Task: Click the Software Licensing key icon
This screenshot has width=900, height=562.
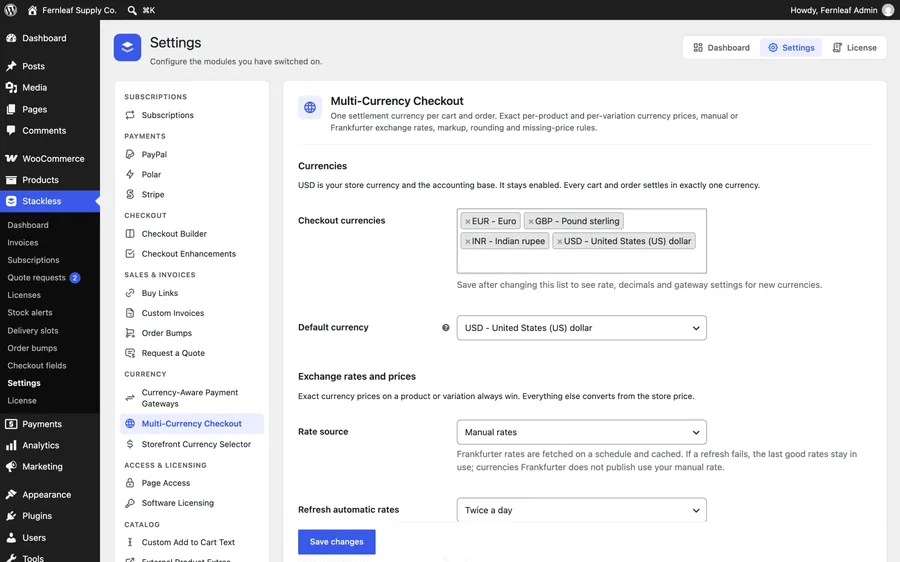Action: click(130, 503)
